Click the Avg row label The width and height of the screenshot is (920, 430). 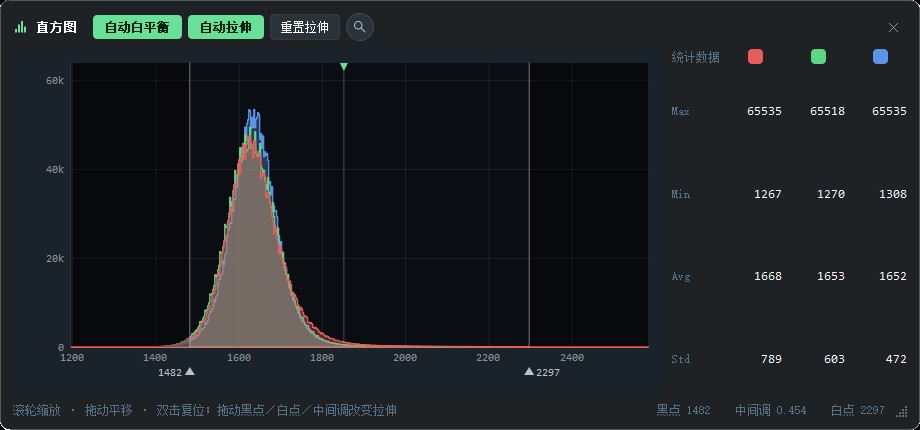tap(681, 276)
